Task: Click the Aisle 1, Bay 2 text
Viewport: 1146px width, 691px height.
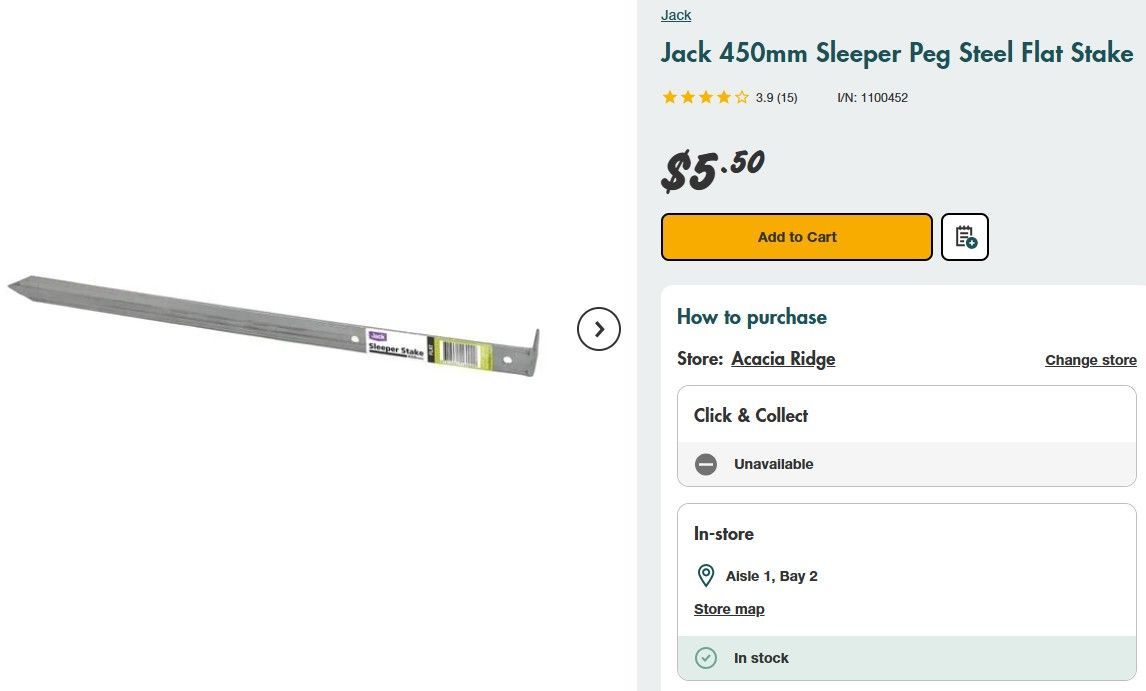Action: [x=772, y=576]
